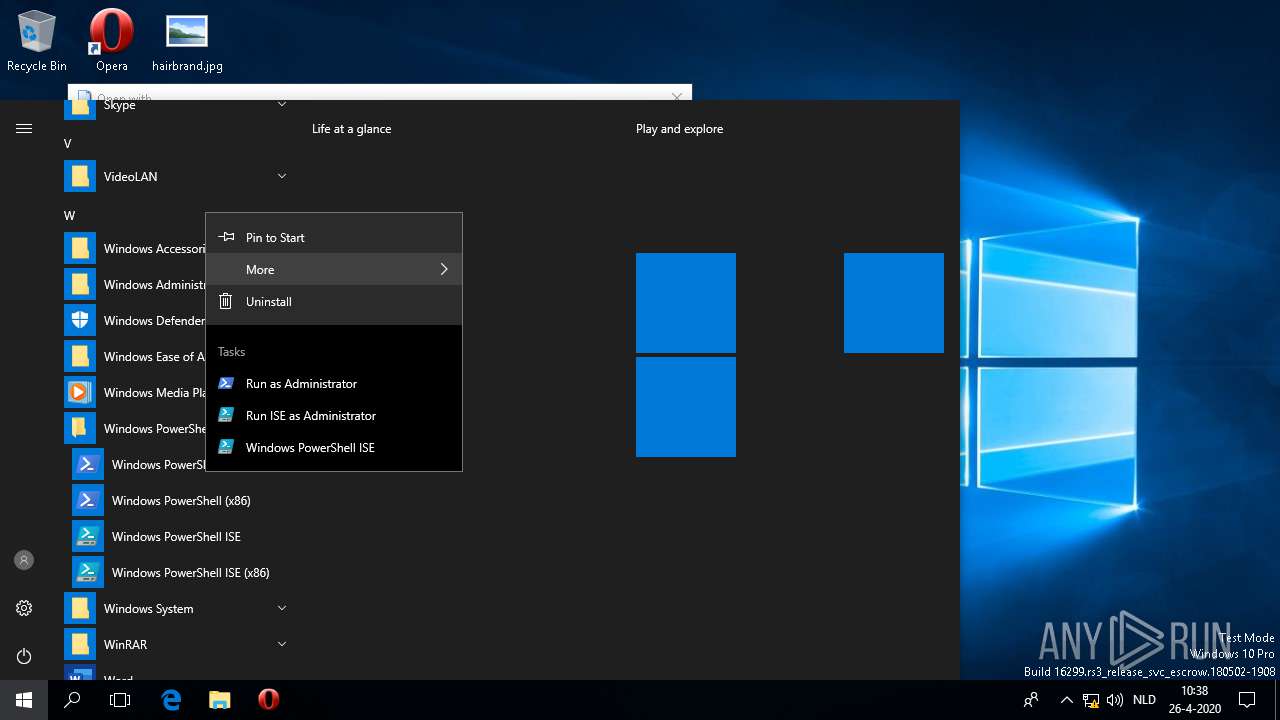Choose Run ISE as Administrator
Image resolution: width=1280 pixels, height=720 pixels.
(334, 415)
